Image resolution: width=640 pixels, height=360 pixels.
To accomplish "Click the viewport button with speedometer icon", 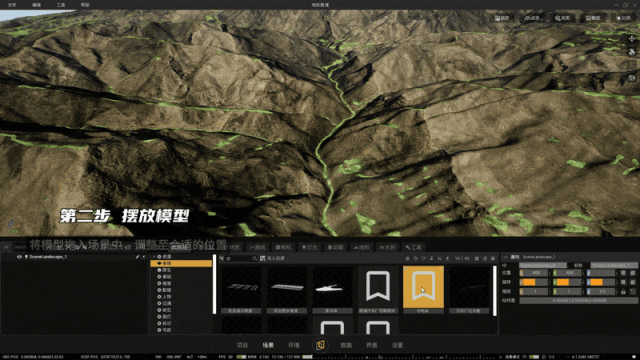I will pos(532,18).
